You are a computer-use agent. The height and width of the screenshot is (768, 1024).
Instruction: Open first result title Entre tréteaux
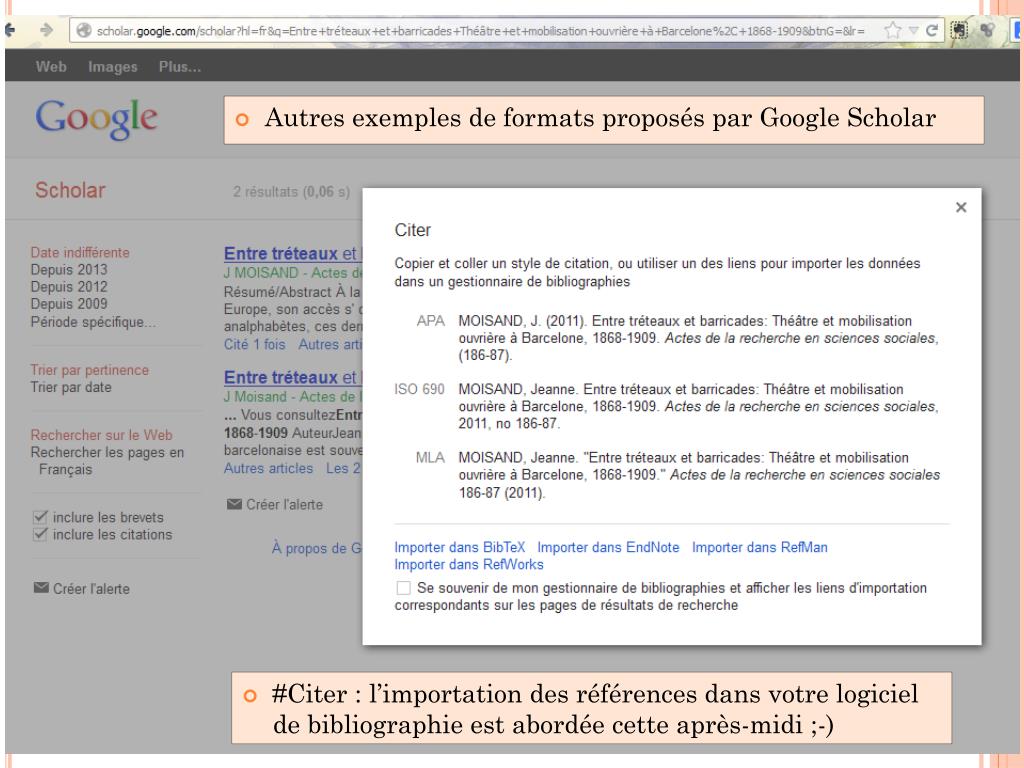pos(292,253)
